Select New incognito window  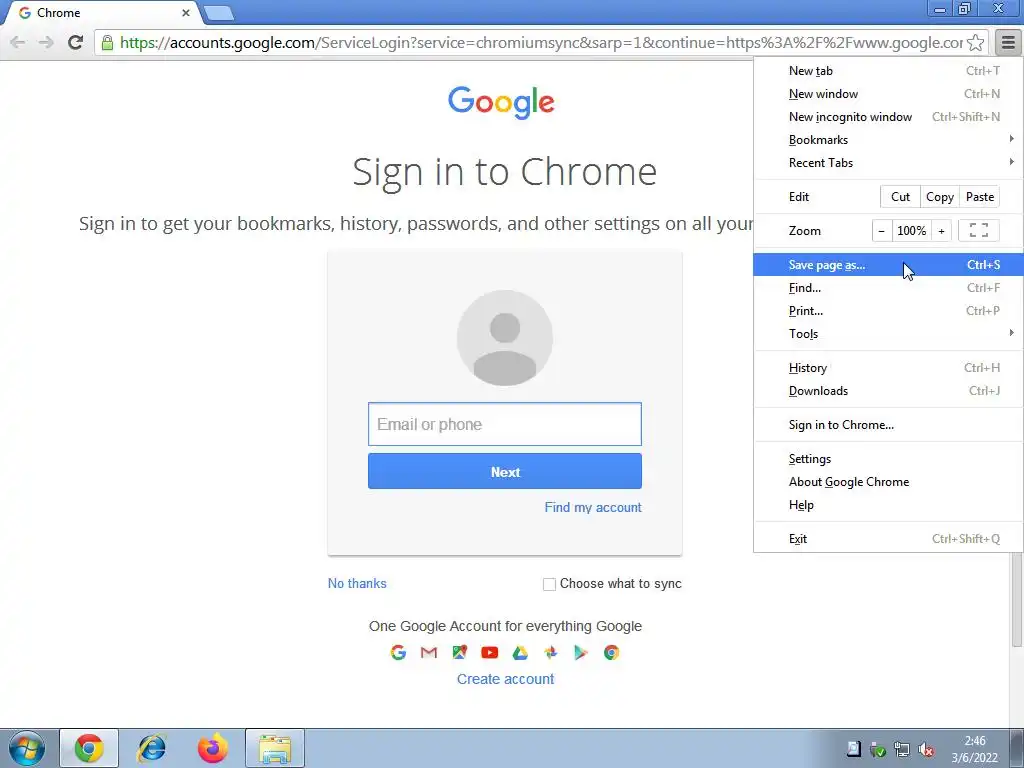click(888, 117)
